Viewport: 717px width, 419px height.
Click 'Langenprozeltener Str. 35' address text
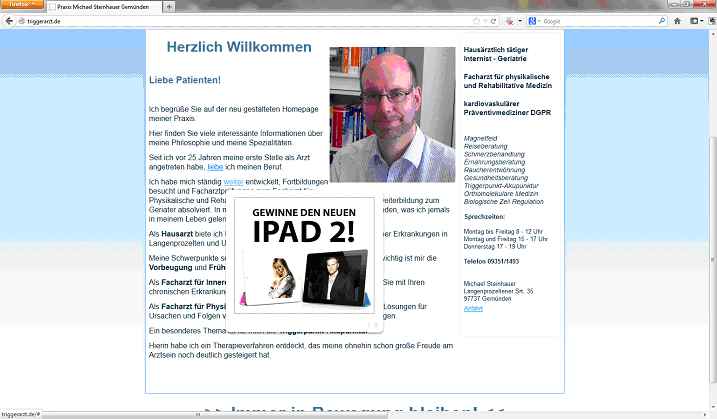pos(498,291)
